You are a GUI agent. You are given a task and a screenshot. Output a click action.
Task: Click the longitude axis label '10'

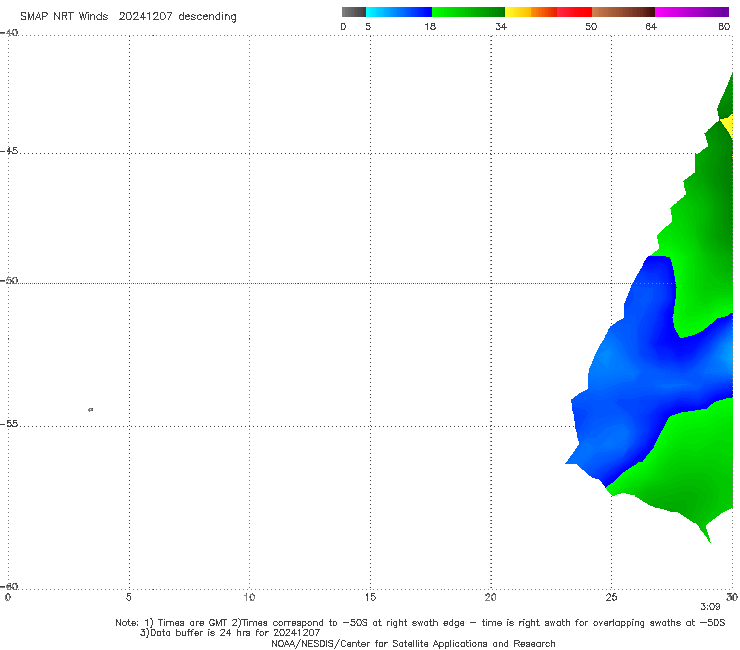[x=249, y=598]
